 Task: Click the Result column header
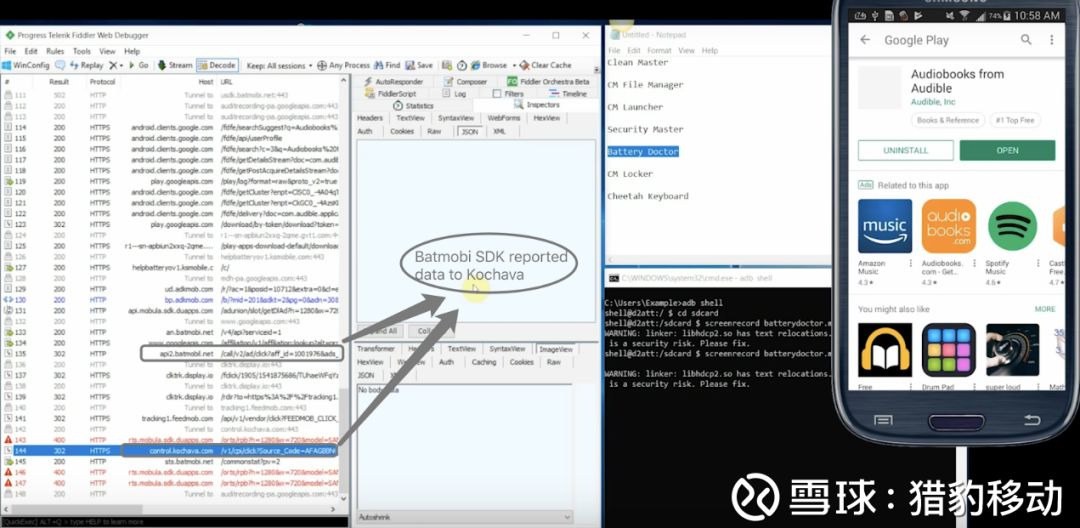[60, 82]
